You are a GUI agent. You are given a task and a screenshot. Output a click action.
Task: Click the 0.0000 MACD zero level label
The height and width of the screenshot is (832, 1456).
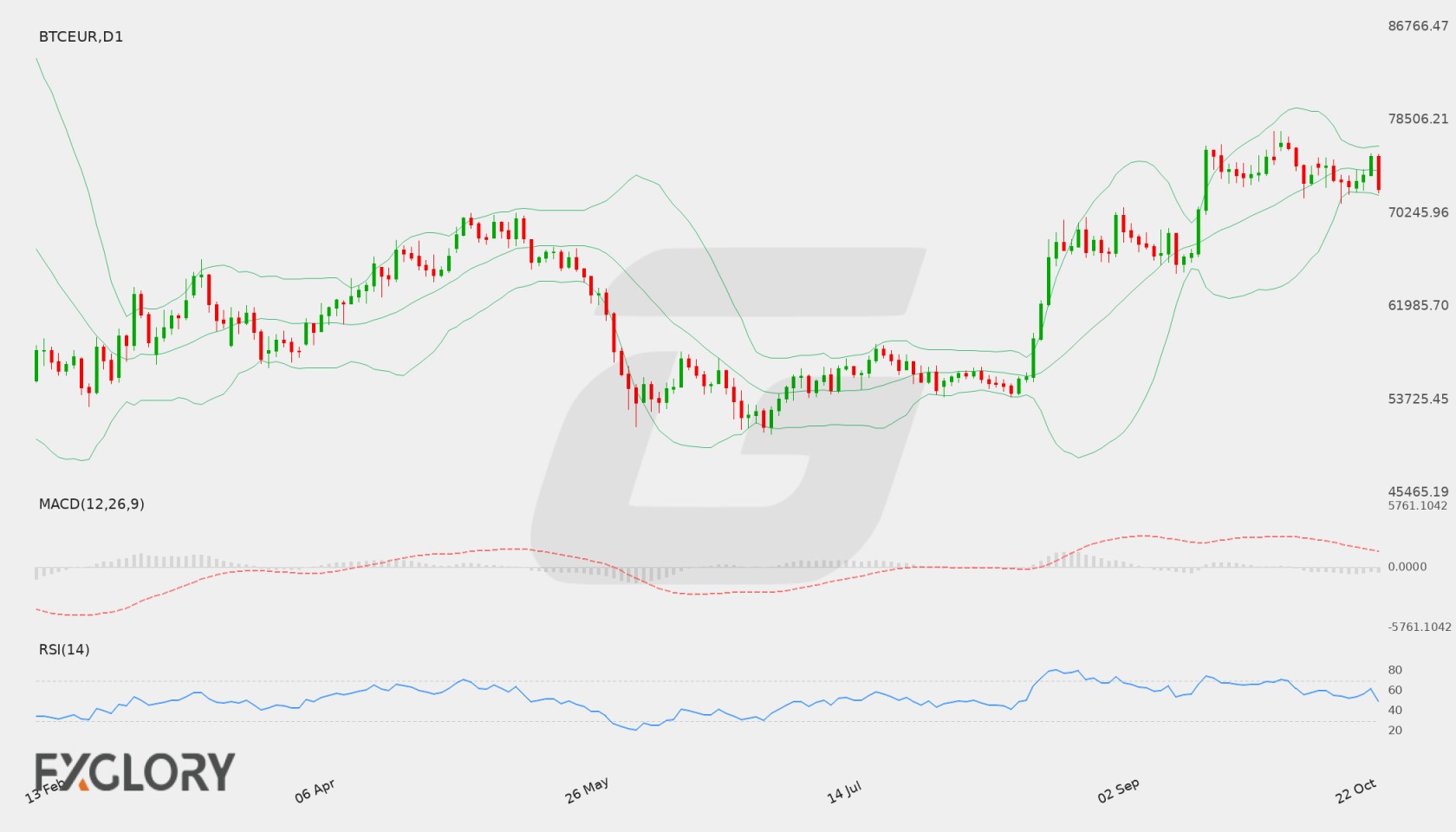click(1407, 566)
